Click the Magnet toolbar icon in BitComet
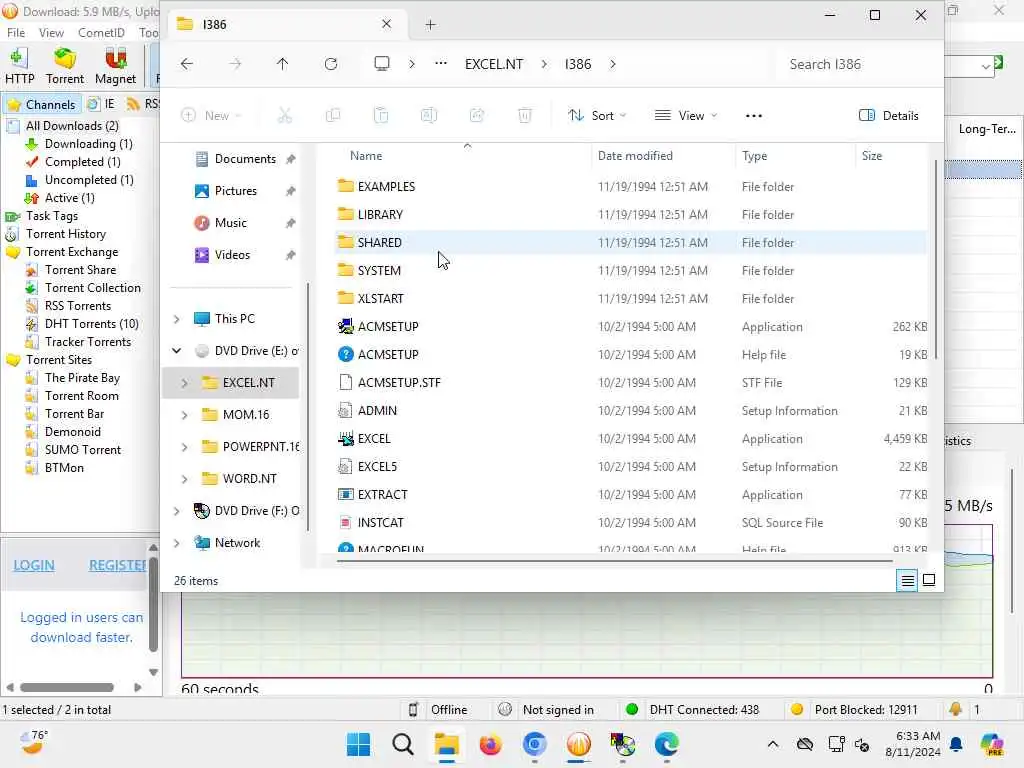This screenshot has height=768, width=1024. click(116, 66)
